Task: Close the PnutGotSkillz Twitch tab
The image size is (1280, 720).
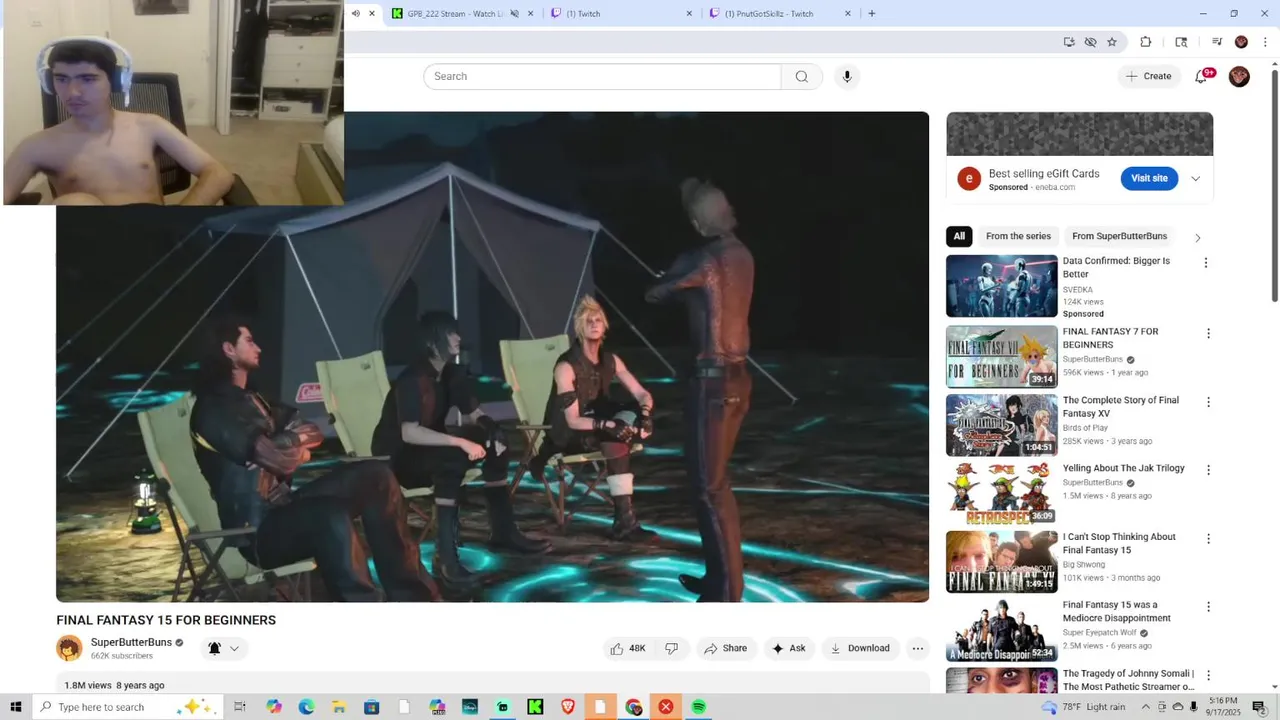Action: click(x=848, y=13)
